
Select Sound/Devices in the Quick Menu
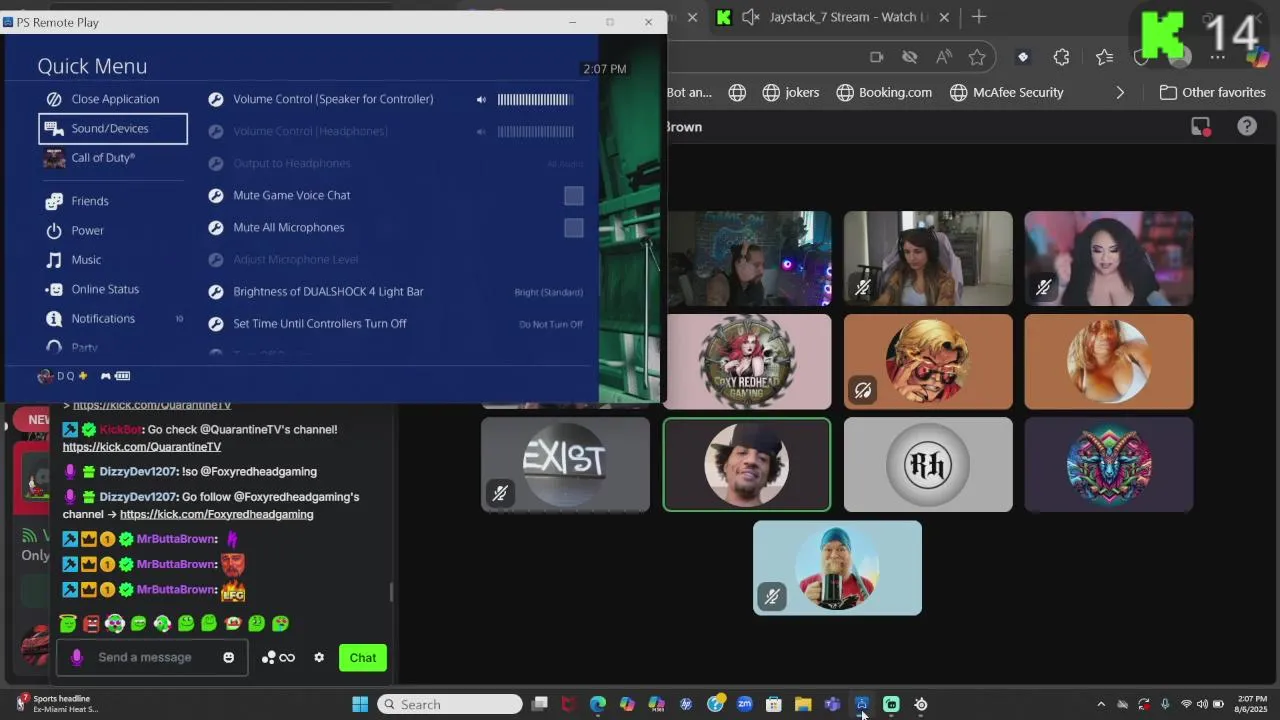click(x=113, y=128)
